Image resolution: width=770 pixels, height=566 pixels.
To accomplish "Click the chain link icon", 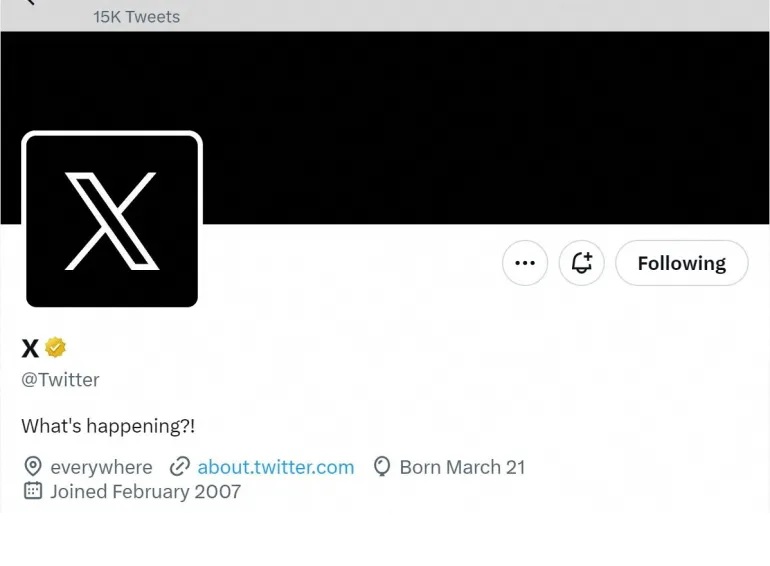I will tap(180, 467).
